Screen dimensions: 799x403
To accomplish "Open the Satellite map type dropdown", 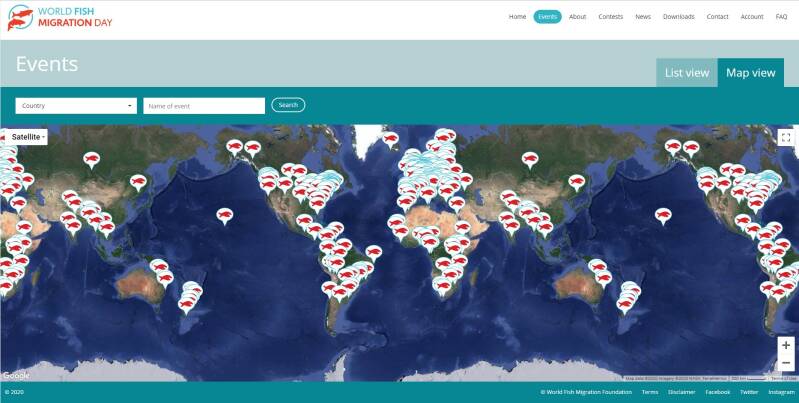I will pos(26,137).
